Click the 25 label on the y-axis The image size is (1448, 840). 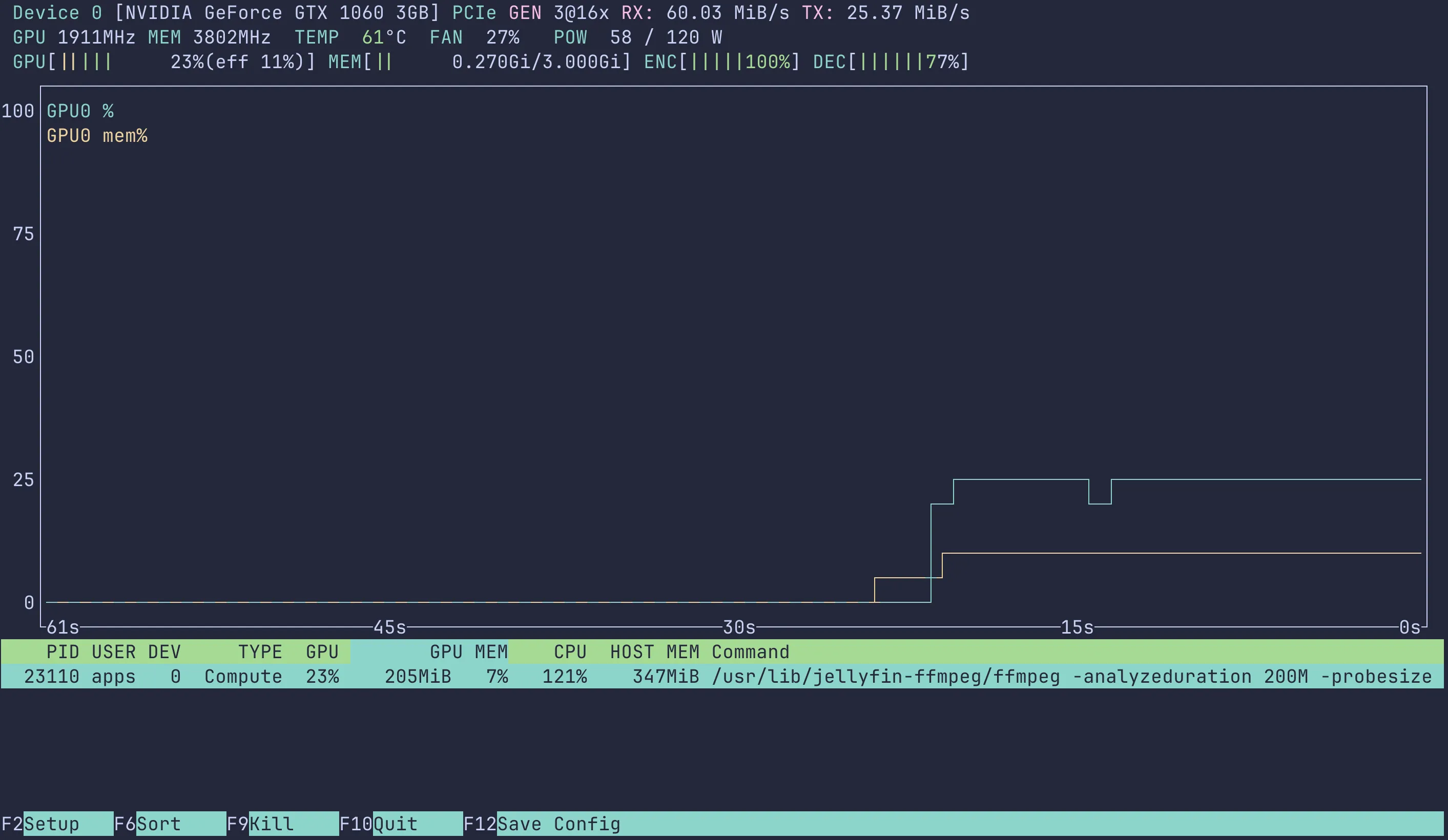pos(24,480)
